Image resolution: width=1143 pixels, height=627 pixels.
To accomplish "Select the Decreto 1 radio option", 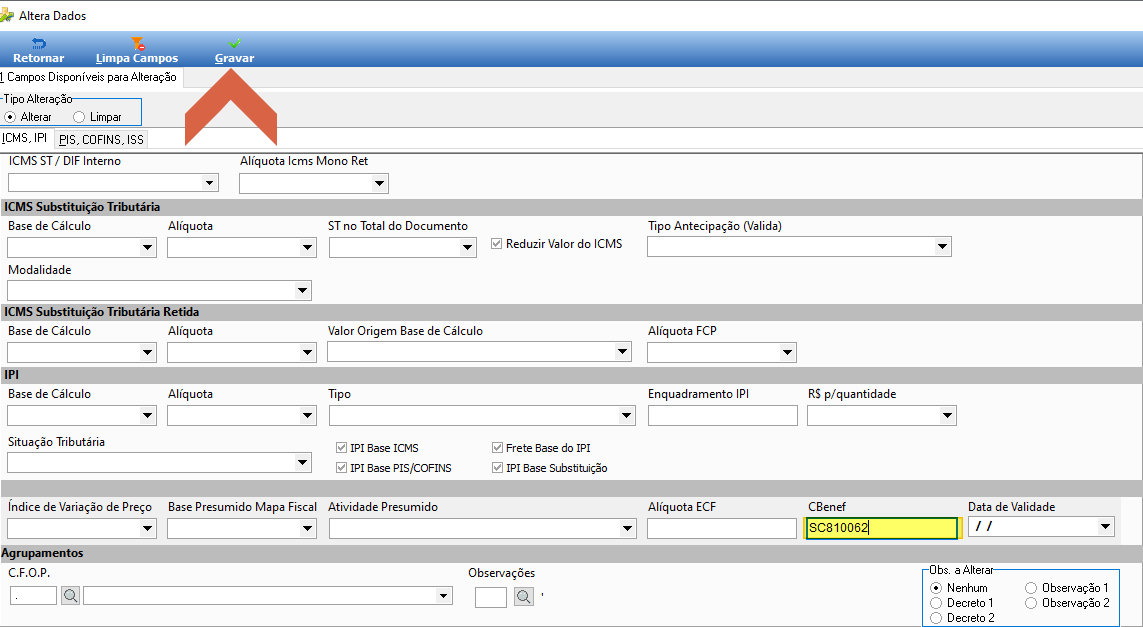I will coord(936,603).
